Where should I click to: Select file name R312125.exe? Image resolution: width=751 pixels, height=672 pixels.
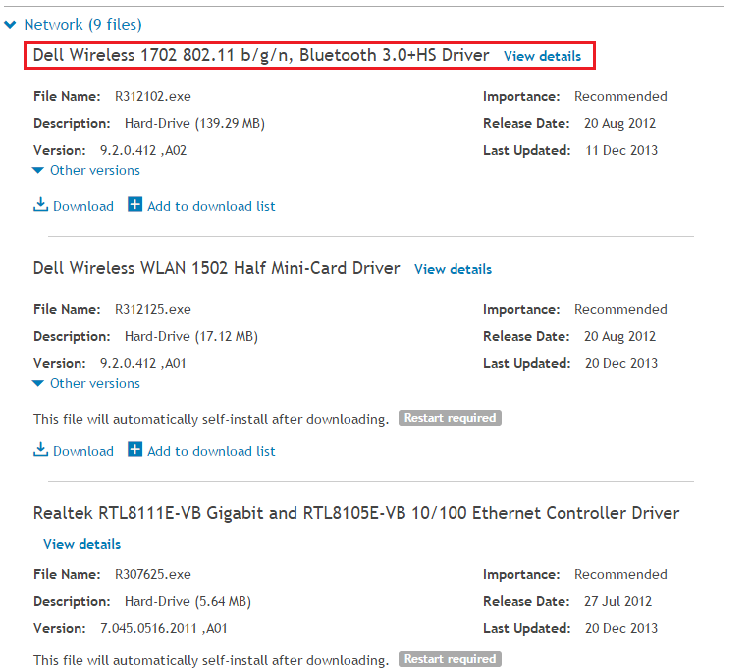153,309
